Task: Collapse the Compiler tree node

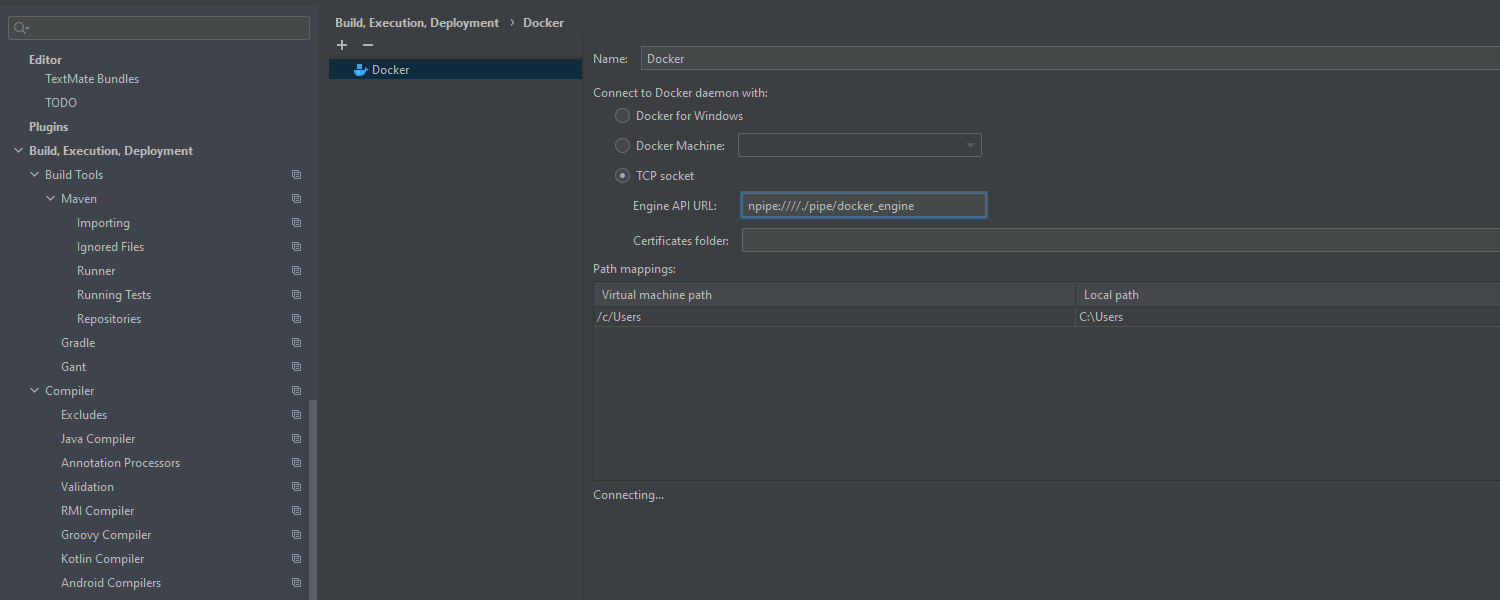Action: [x=34, y=391]
